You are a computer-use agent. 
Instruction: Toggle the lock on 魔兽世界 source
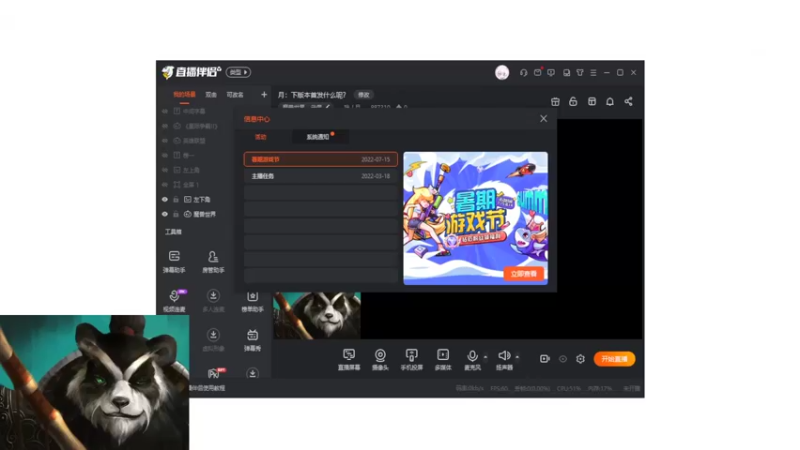pos(176,214)
